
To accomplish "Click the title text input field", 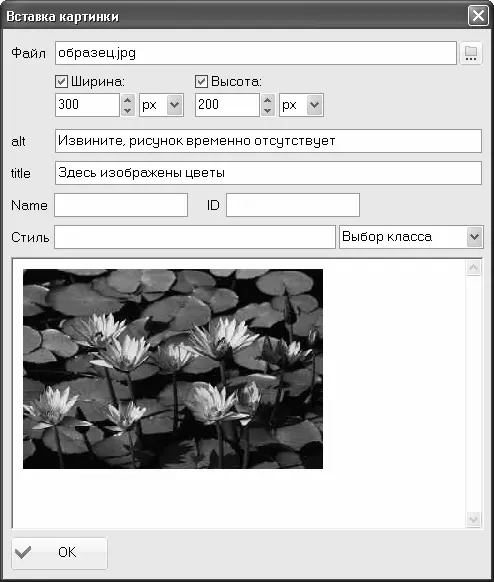I will [x=268, y=173].
